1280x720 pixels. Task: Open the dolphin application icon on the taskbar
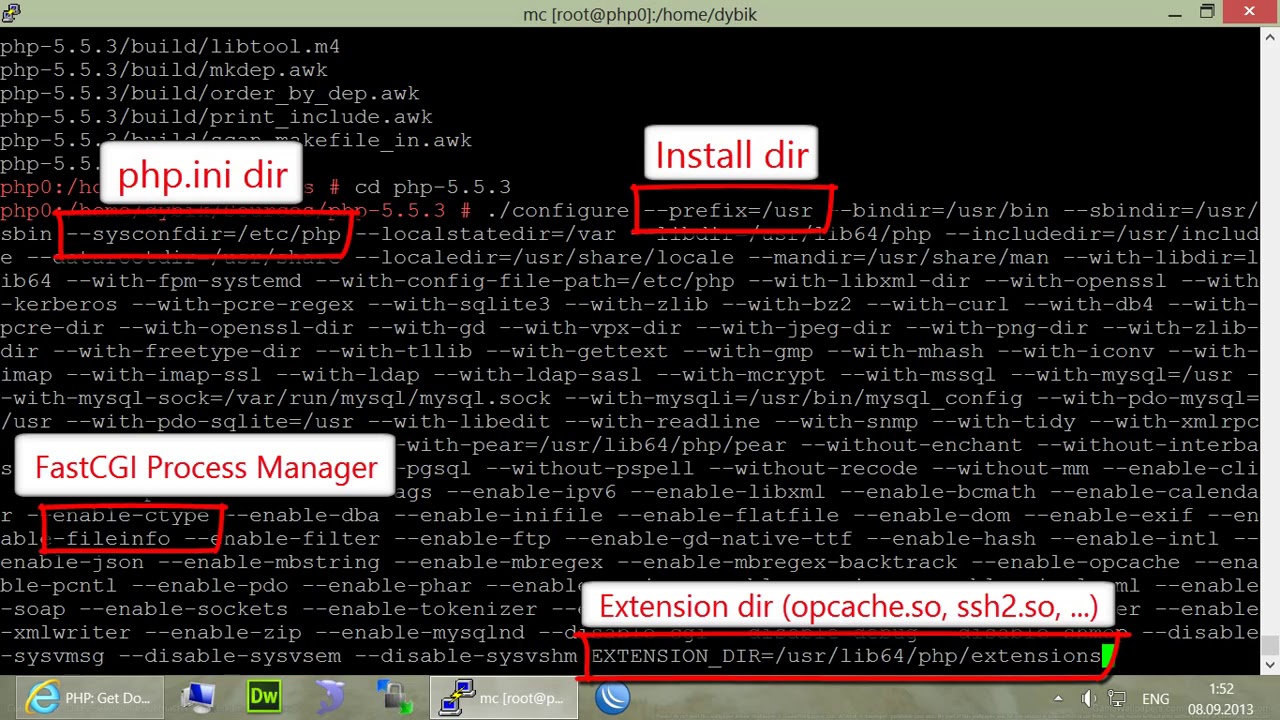pos(330,698)
